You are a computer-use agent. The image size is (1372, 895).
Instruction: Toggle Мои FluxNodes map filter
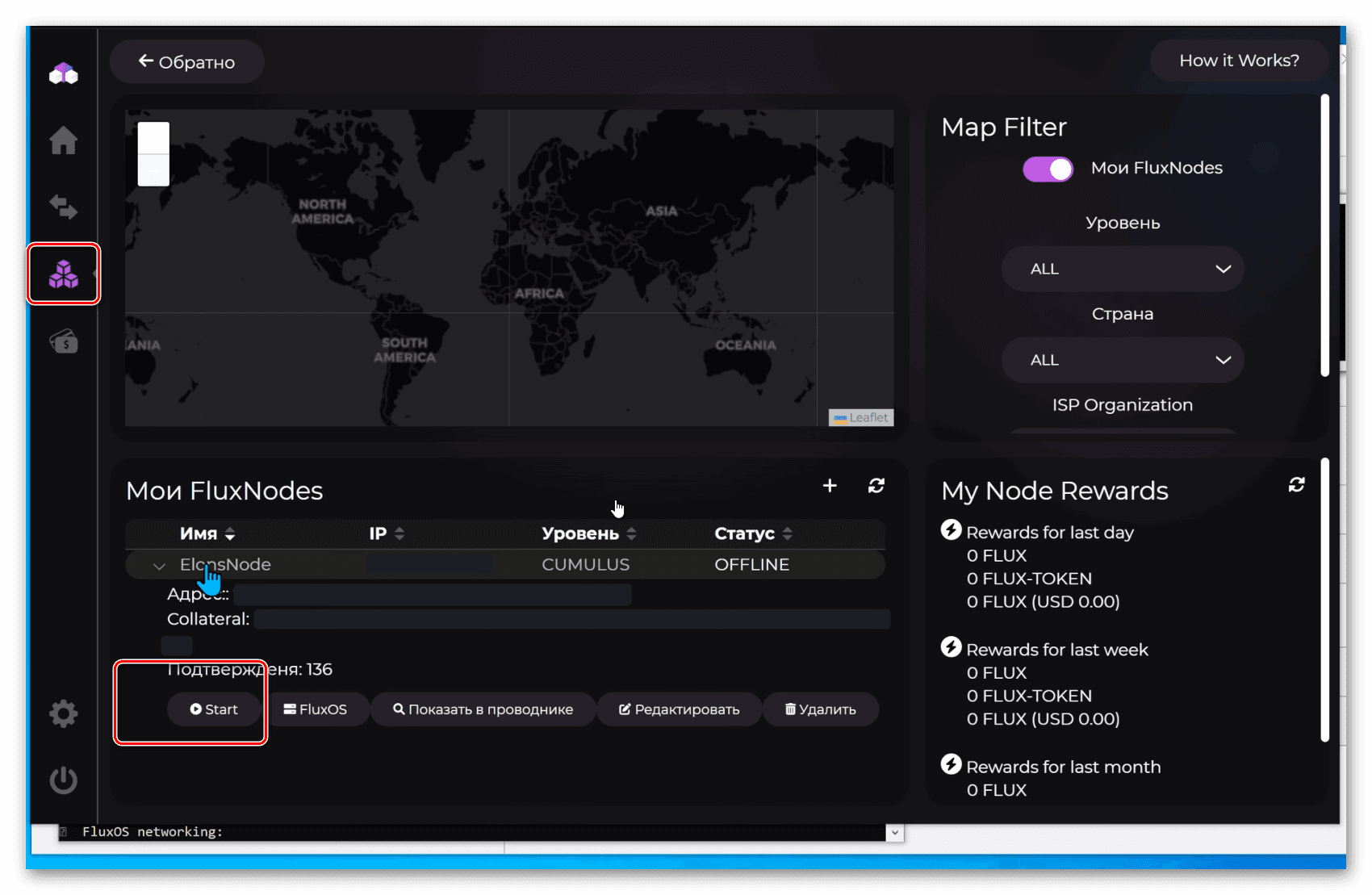pyautogui.click(x=1048, y=169)
